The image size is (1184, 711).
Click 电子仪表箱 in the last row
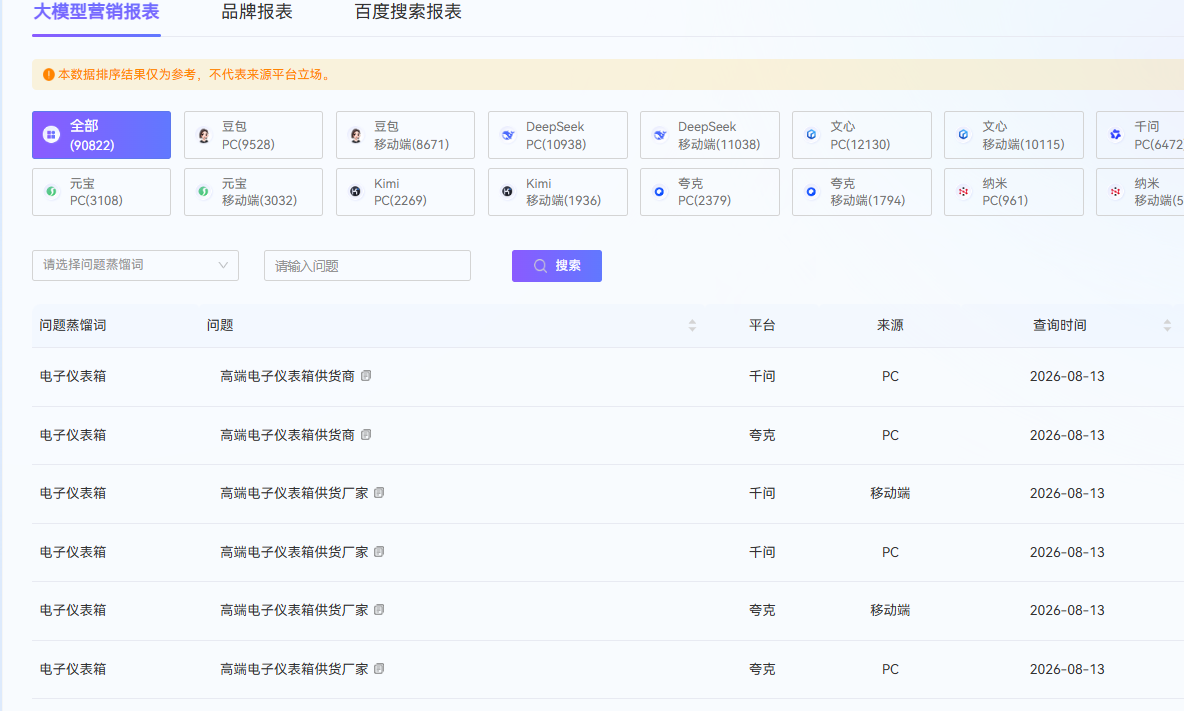72,669
